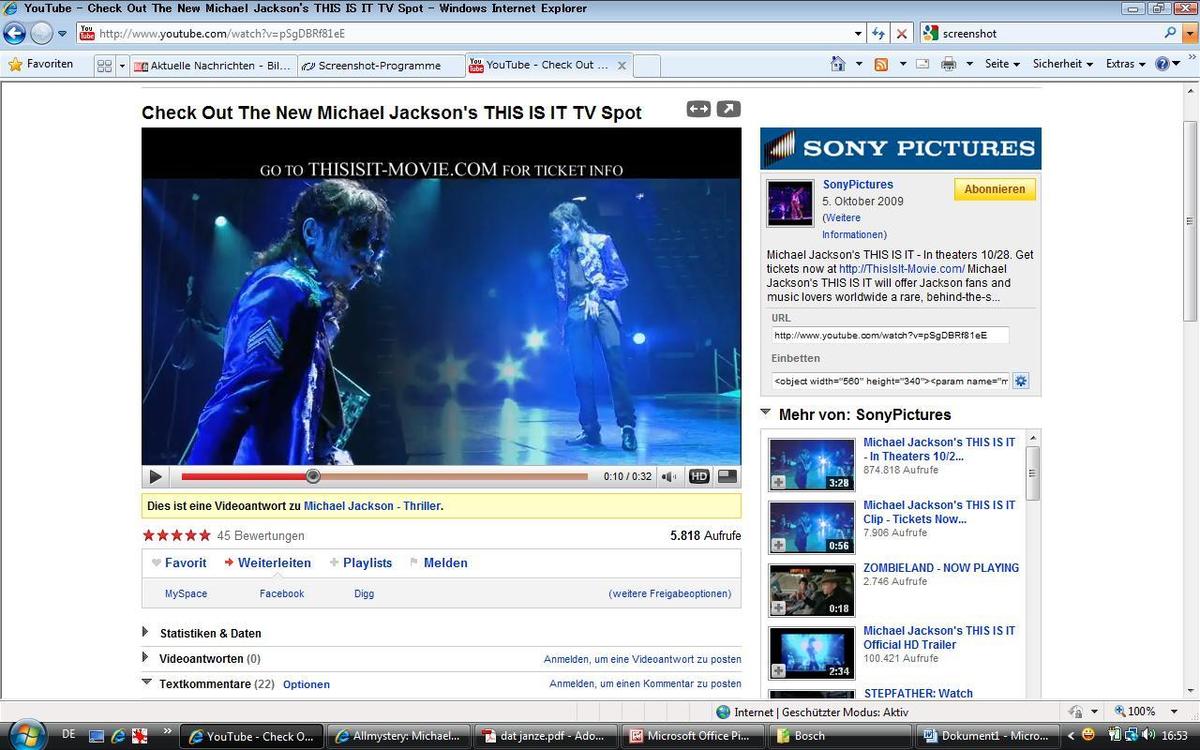Add ZOMBIELAND video to queue plus icon
1200x750 pixels.
779,608
